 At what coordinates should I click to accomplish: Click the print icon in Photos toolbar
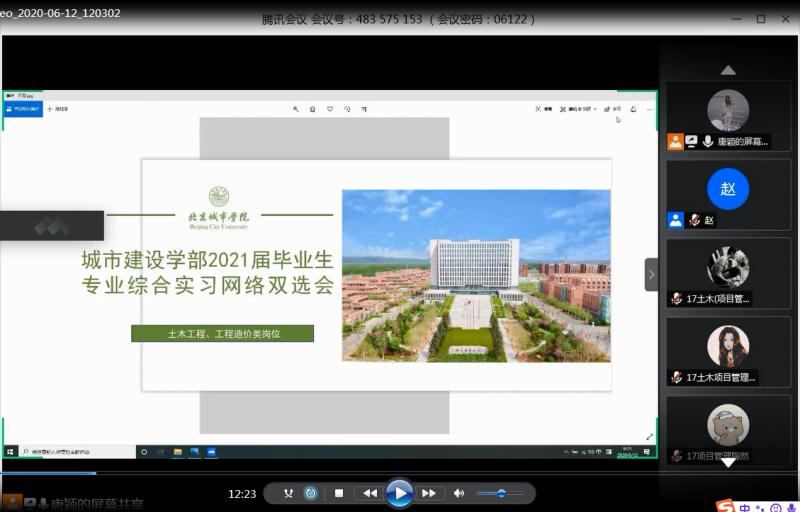(633, 109)
